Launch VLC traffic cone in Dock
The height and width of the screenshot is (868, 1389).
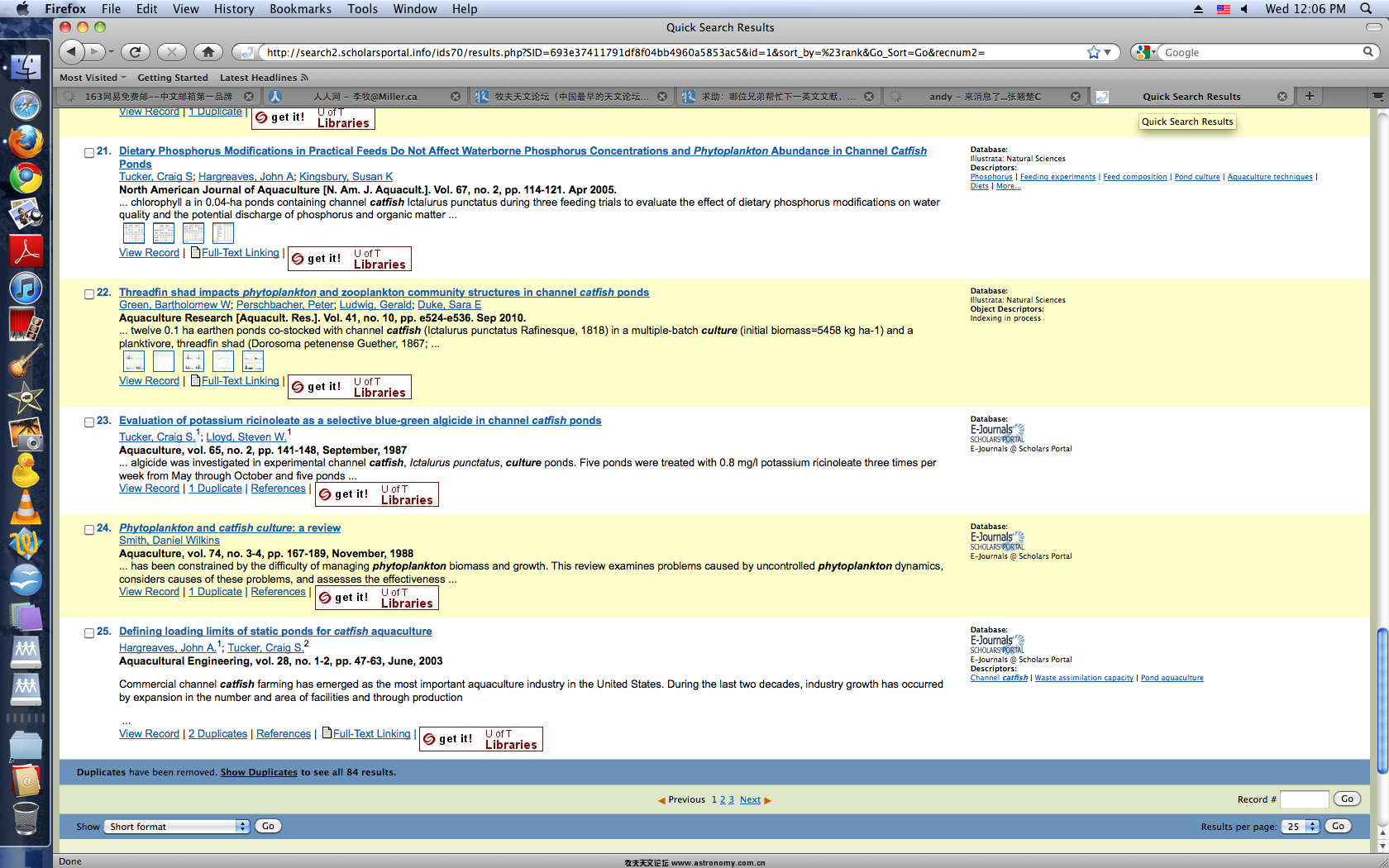26,506
